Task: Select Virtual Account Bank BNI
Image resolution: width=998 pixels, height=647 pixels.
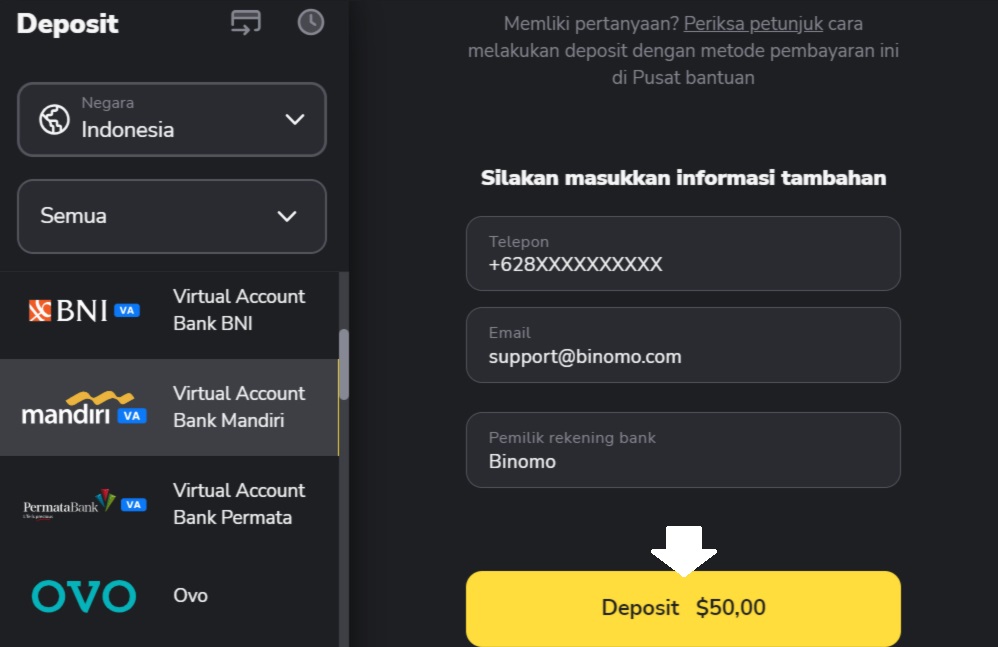Action: pyautogui.click(x=239, y=310)
